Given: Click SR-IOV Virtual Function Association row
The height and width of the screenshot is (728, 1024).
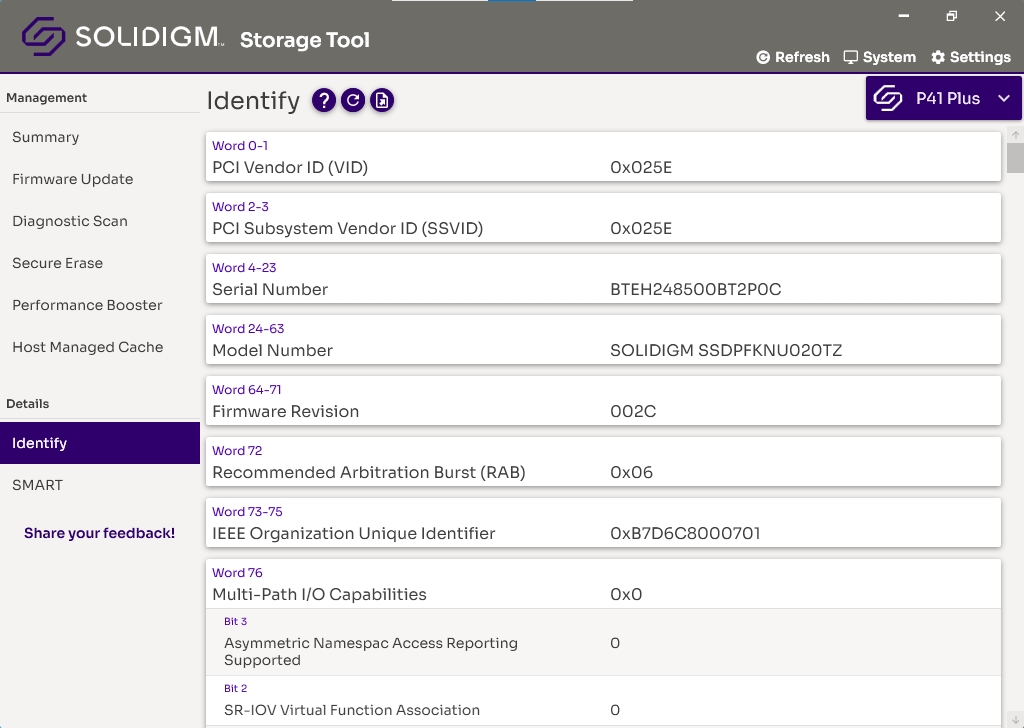Looking at the screenshot, I should click(x=603, y=701).
